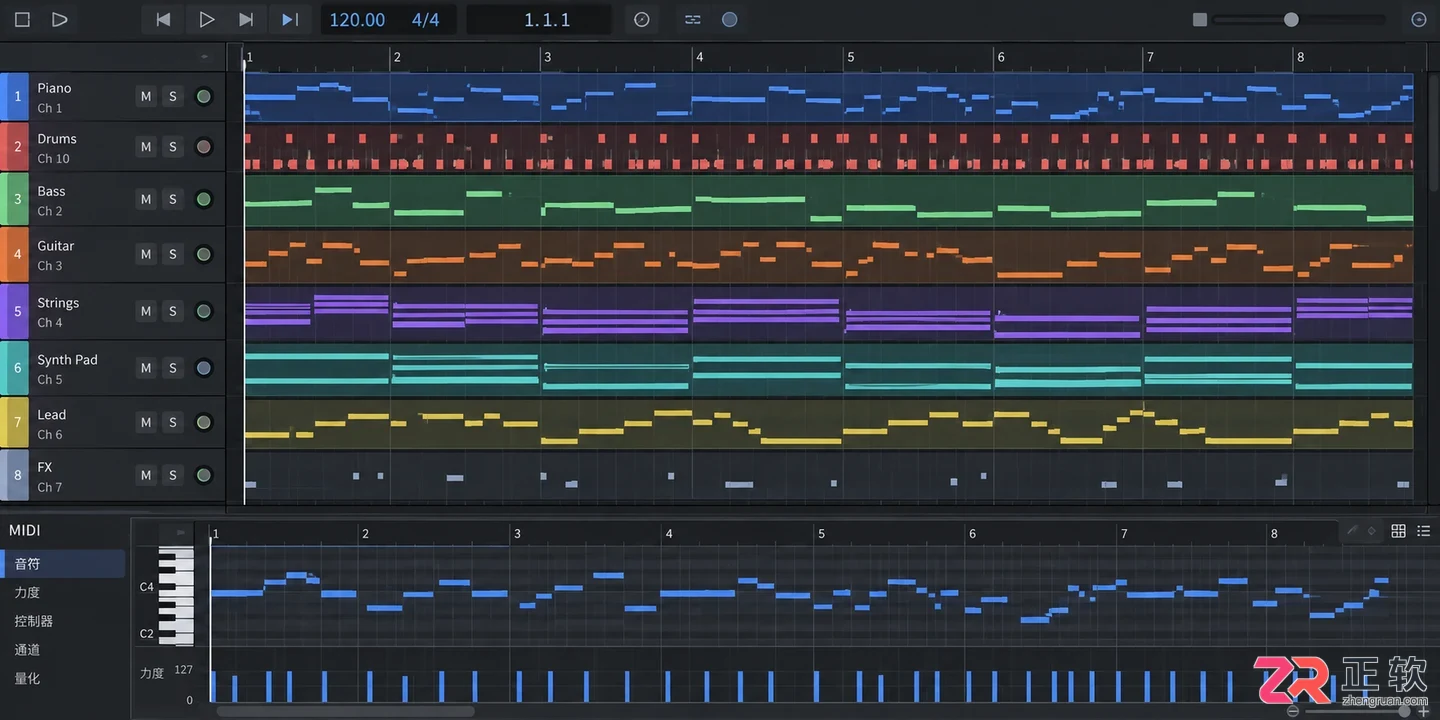Click bar 5 on the arrangement ruler
The height and width of the screenshot is (720, 1440).
click(851, 57)
